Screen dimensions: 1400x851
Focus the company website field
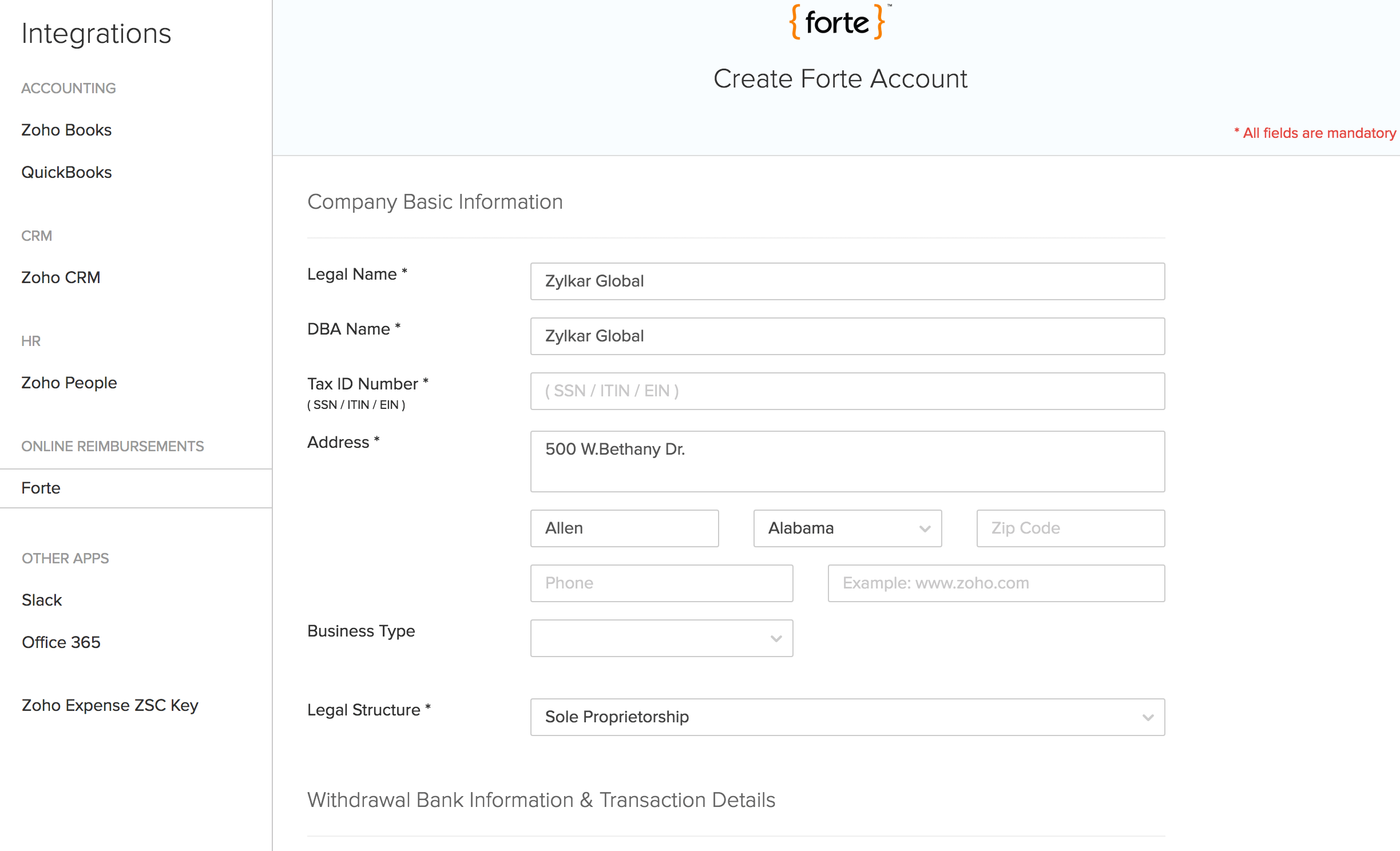pos(996,583)
